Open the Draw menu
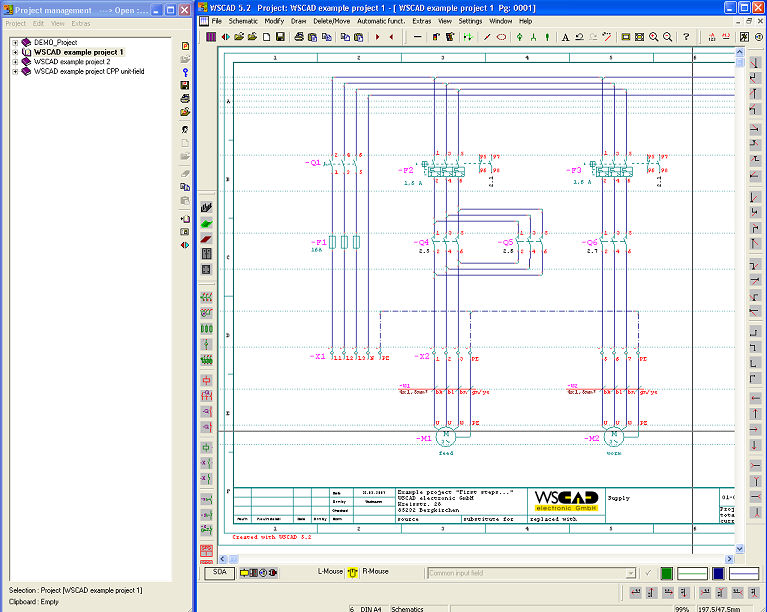 click(x=298, y=21)
